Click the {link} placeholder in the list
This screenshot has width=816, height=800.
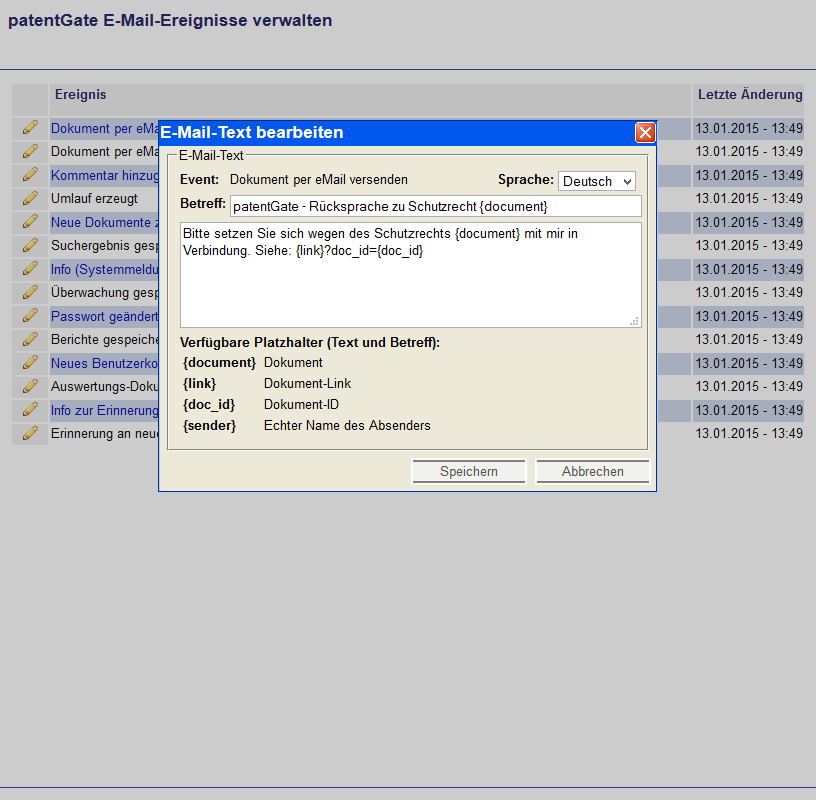(199, 384)
